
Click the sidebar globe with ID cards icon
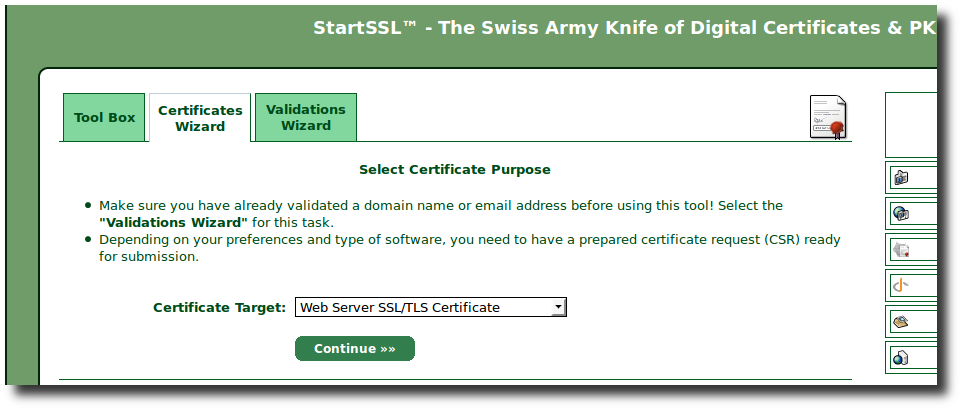coord(901,213)
